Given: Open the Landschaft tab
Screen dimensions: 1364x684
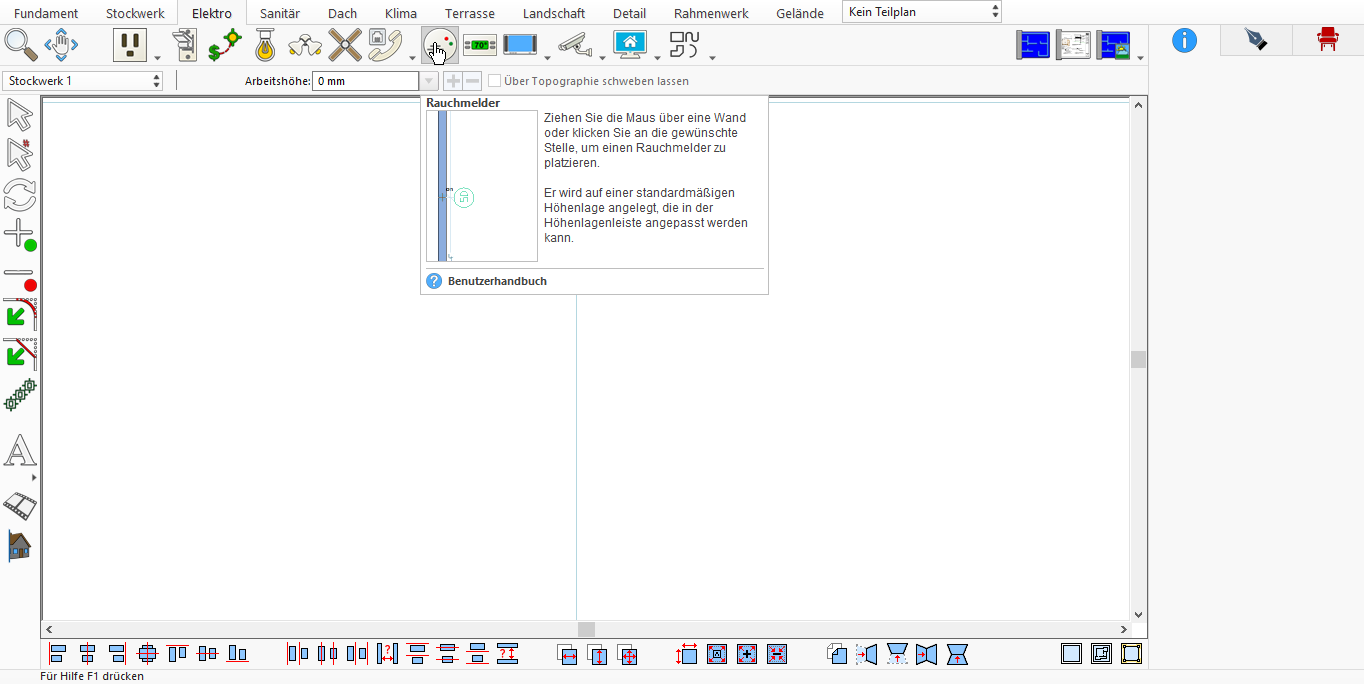Looking at the screenshot, I should pos(554,13).
